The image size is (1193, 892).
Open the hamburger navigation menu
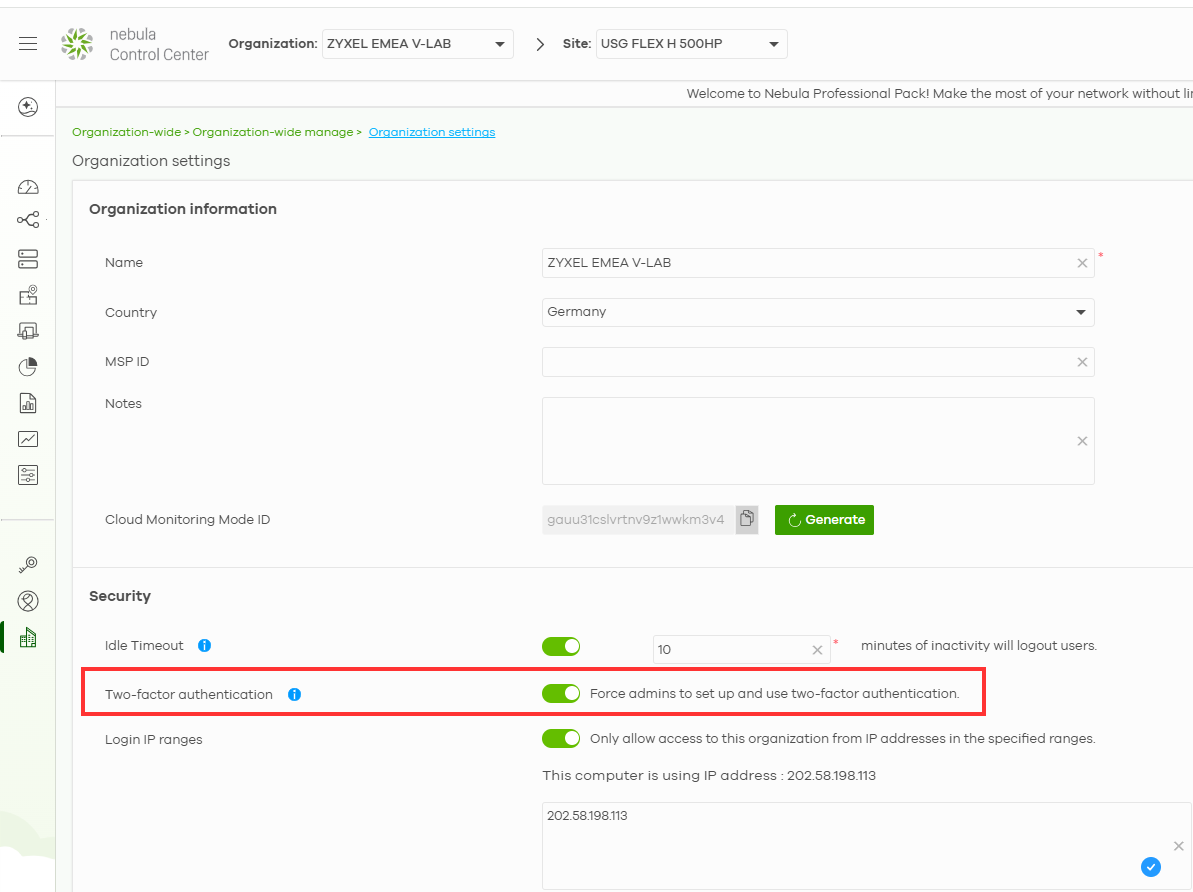tap(28, 44)
